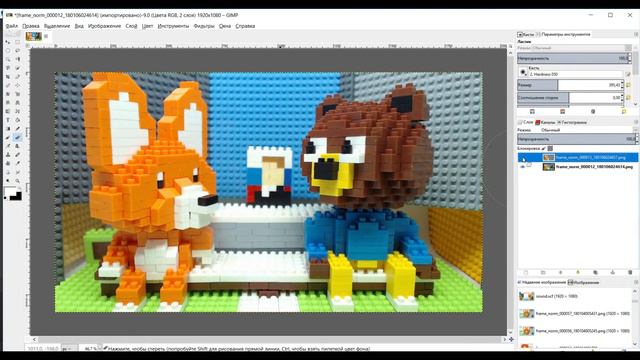Select the Clone stamp tool
Viewport: 640px width, 360px height.
pyautogui.click(x=8, y=155)
